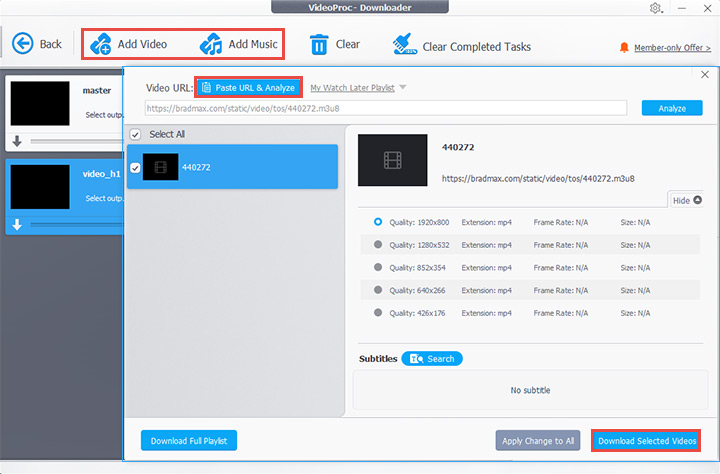Click the video_h1 task progress bar

[x=77, y=225]
